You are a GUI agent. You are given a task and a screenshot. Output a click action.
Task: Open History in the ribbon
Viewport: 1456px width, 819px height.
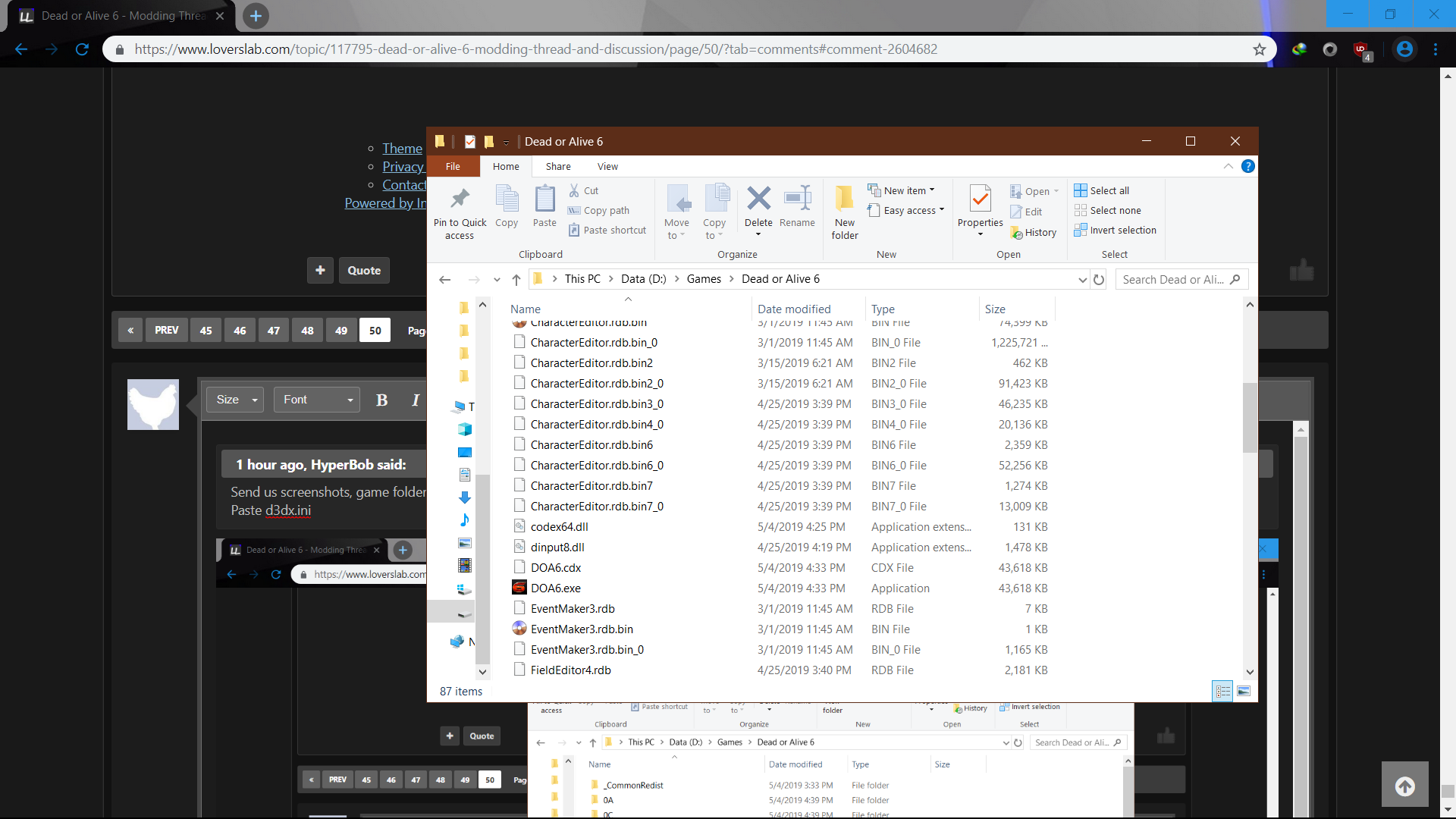point(1033,233)
